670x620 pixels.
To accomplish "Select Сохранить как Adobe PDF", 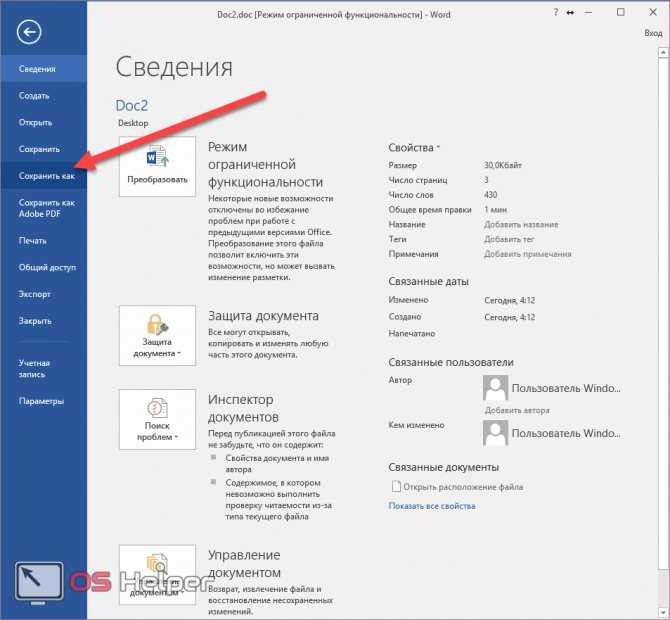I will [44, 208].
